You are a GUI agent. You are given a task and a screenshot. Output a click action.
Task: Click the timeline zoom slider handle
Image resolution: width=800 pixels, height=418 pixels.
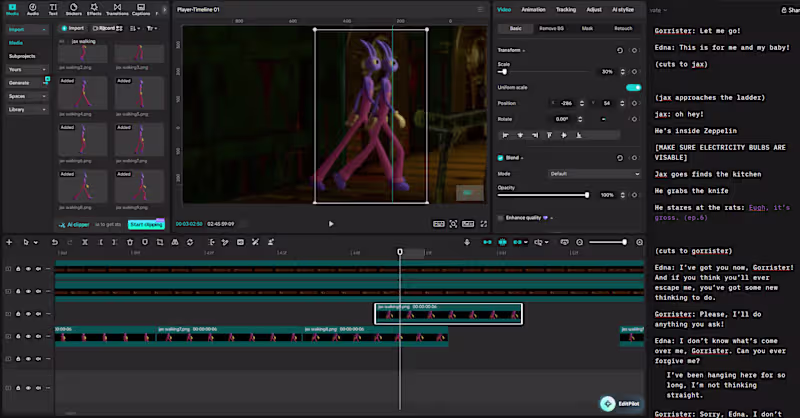tap(624, 242)
